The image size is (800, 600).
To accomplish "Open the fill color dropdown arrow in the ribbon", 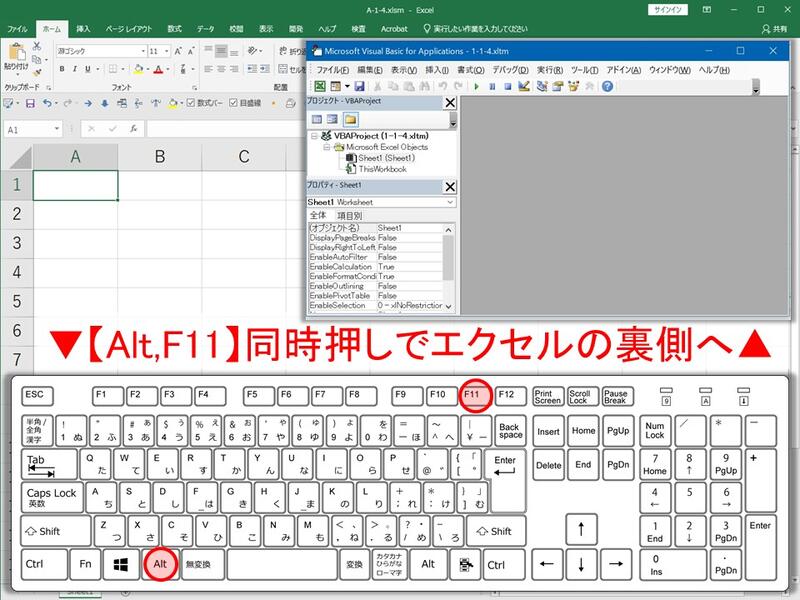I will coord(147,69).
